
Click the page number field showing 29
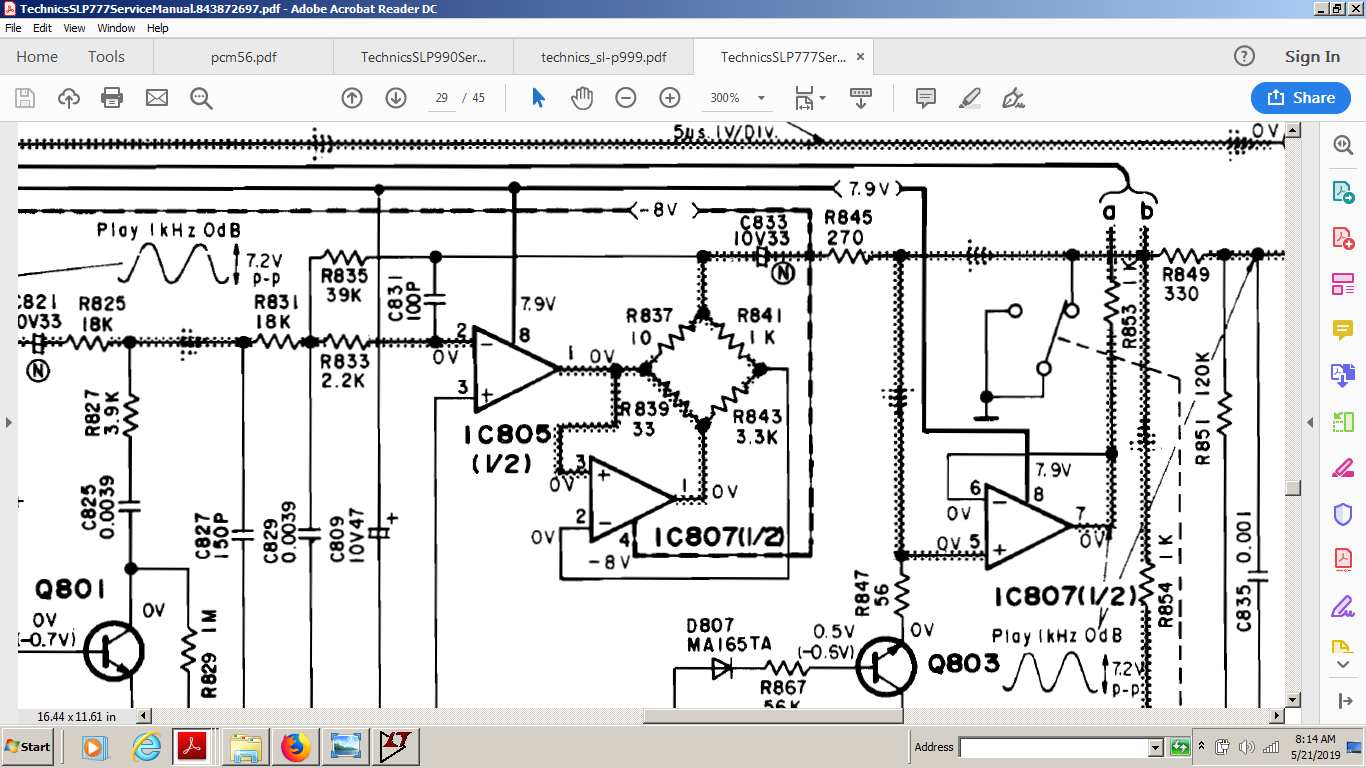(441, 98)
